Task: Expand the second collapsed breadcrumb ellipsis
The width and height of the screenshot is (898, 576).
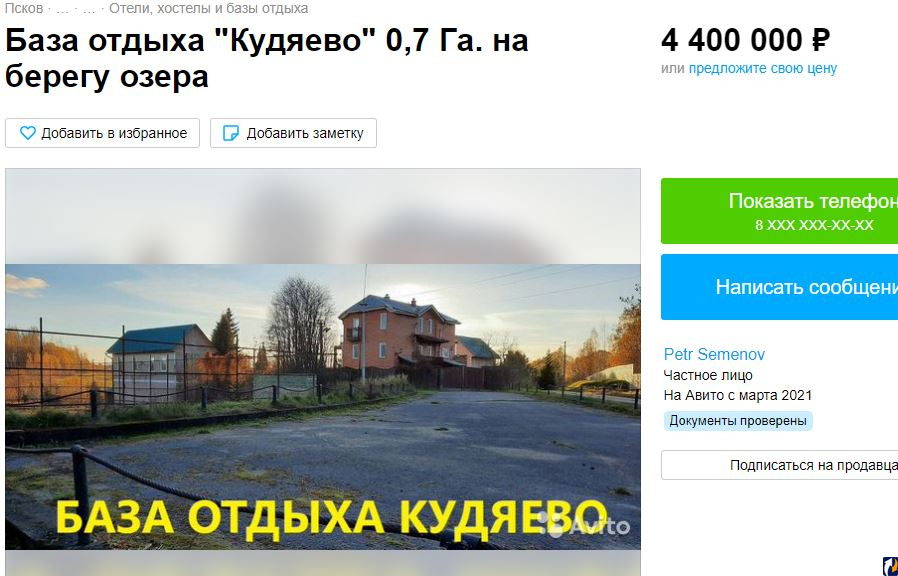Action: click(x=89, y=9)
